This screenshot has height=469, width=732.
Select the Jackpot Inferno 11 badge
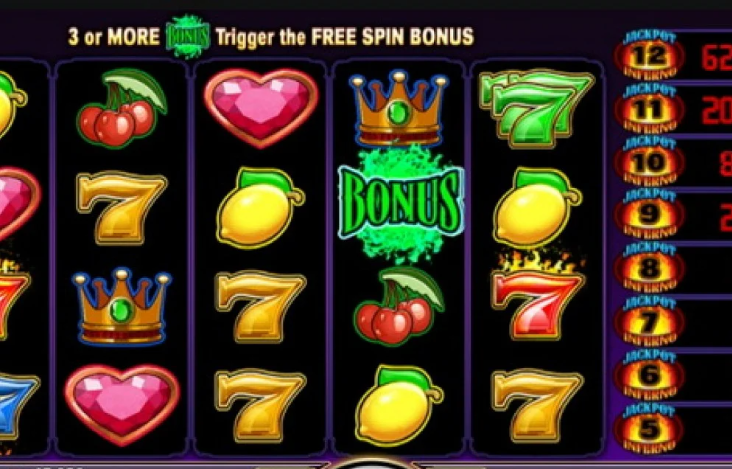(649, 108)
